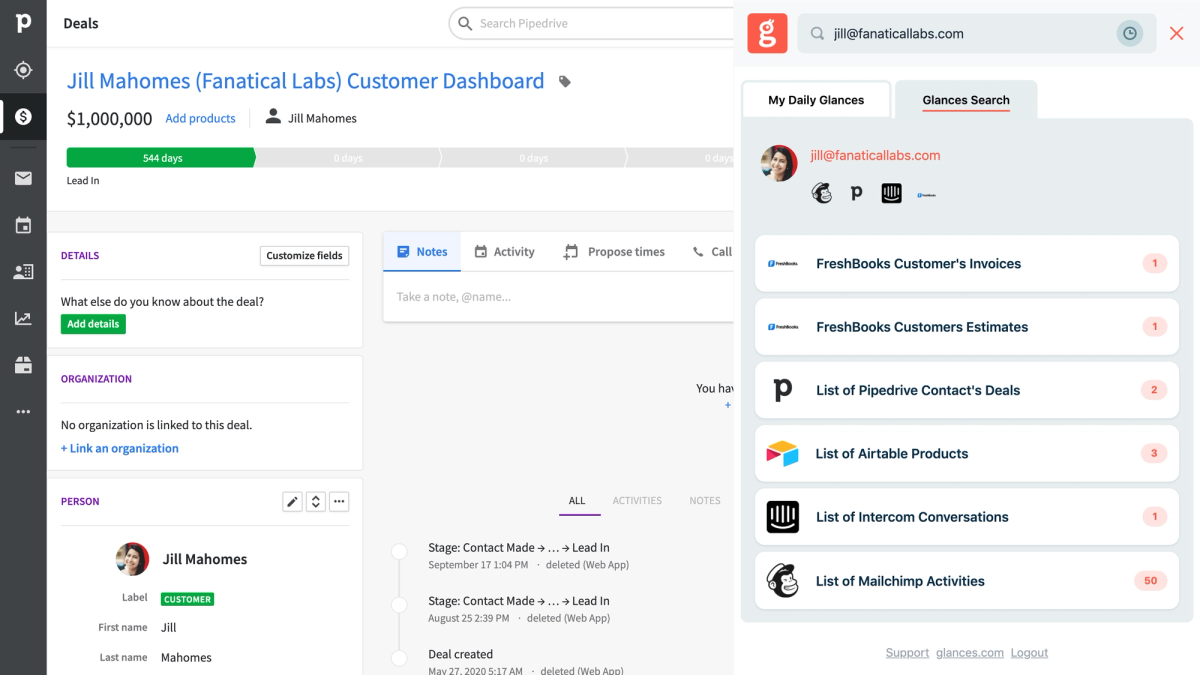
Task: Close the Glances panel with red X
Action: [x=1176, y=34]
